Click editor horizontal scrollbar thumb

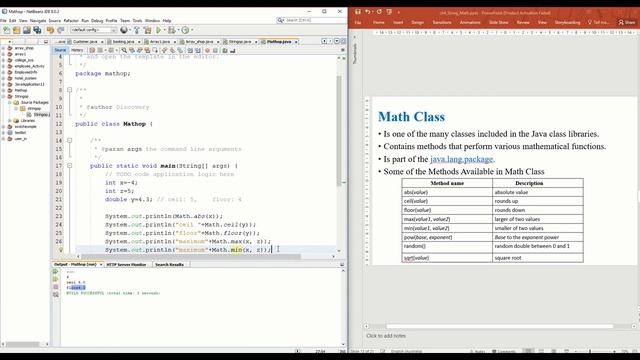[x=191, y=256]
